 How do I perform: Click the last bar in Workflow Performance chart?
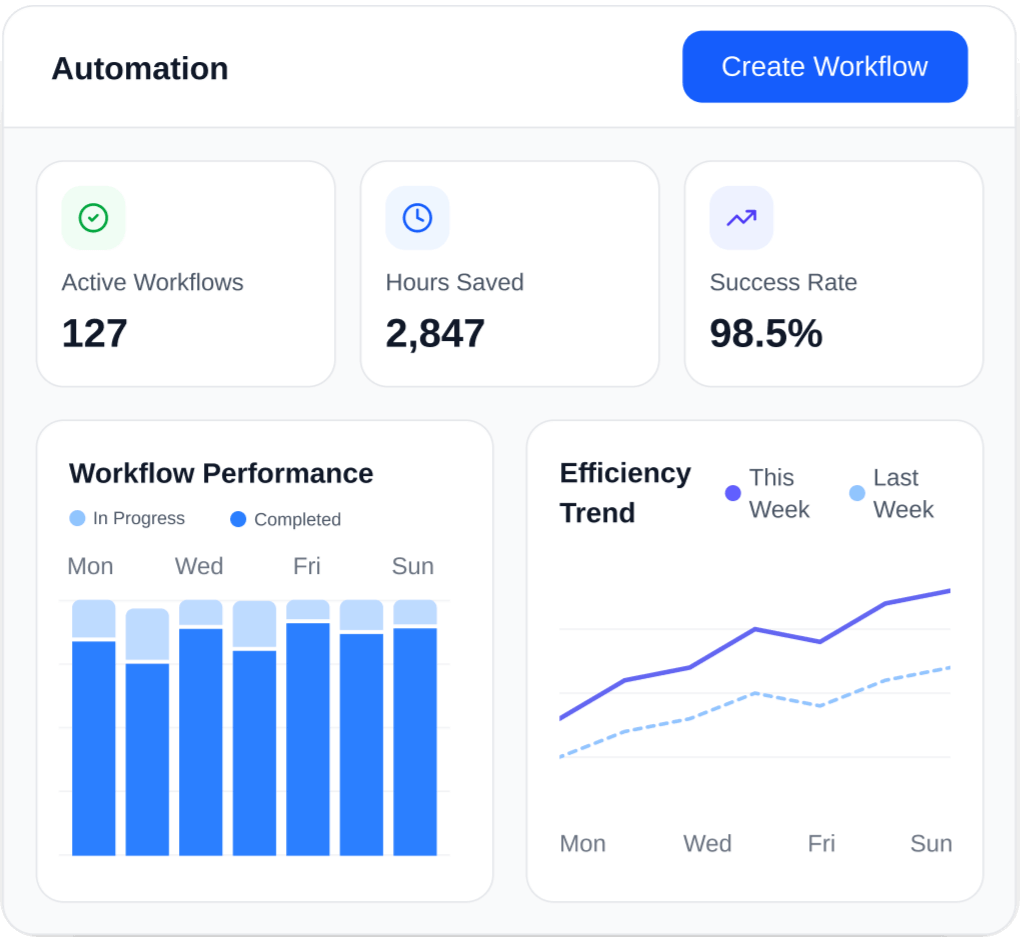415,740
